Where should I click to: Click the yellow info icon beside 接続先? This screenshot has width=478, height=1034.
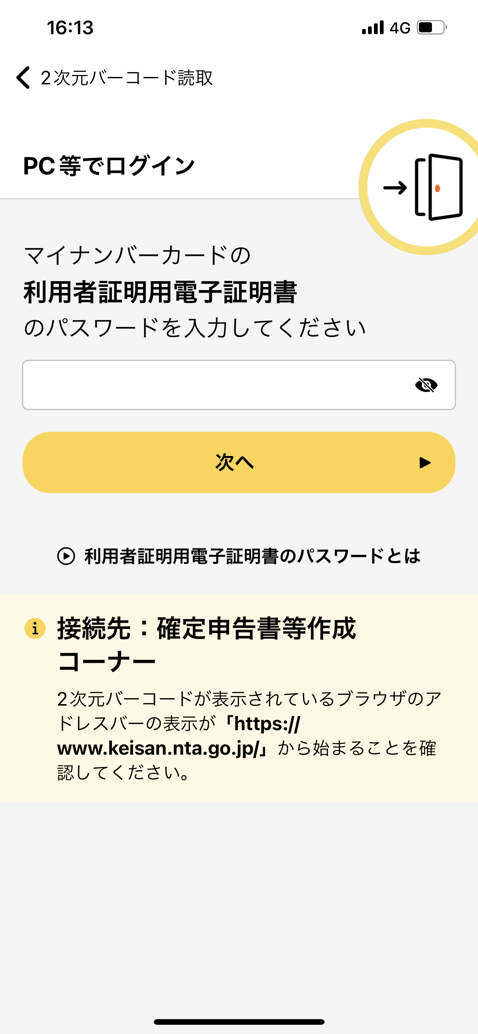click(x=34, y=629)
